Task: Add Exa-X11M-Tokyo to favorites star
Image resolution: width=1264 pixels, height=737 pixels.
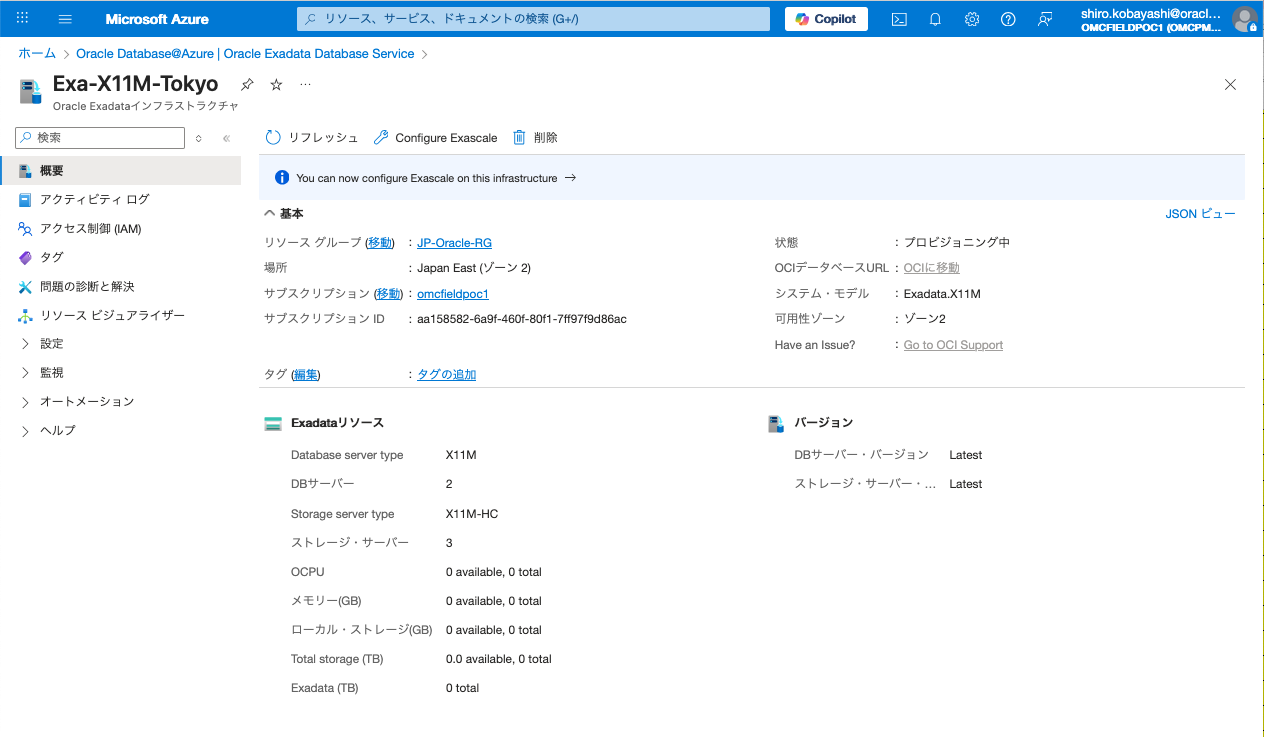Action: coord(276,85)
